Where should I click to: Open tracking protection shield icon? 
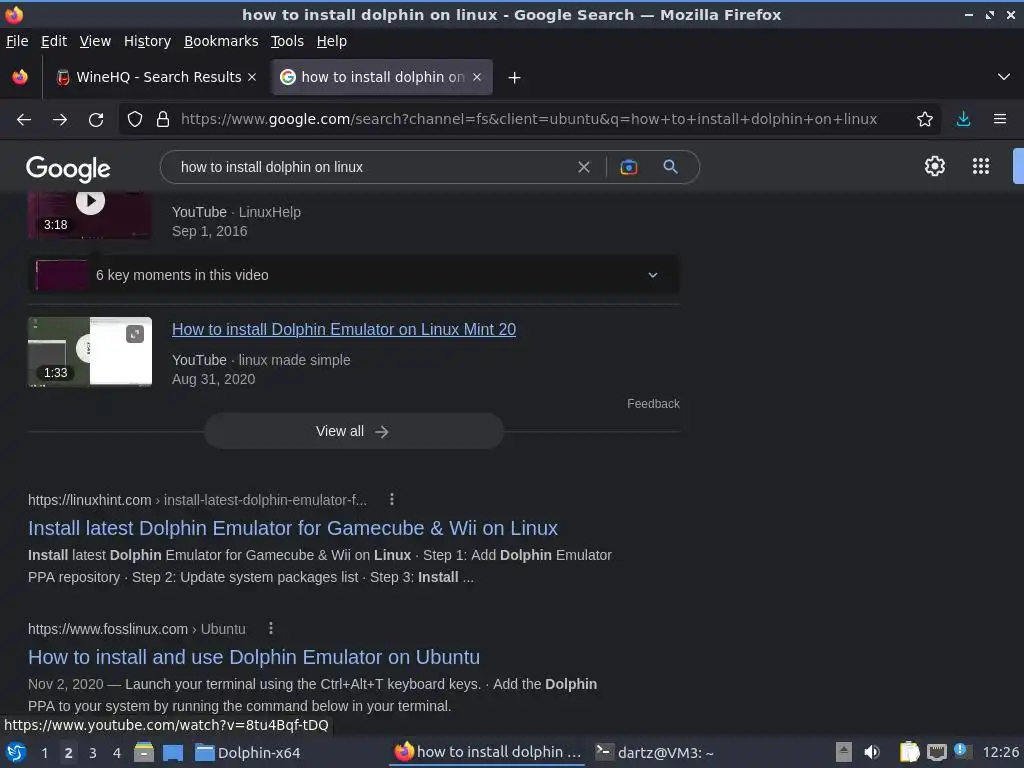pos(135,120)
